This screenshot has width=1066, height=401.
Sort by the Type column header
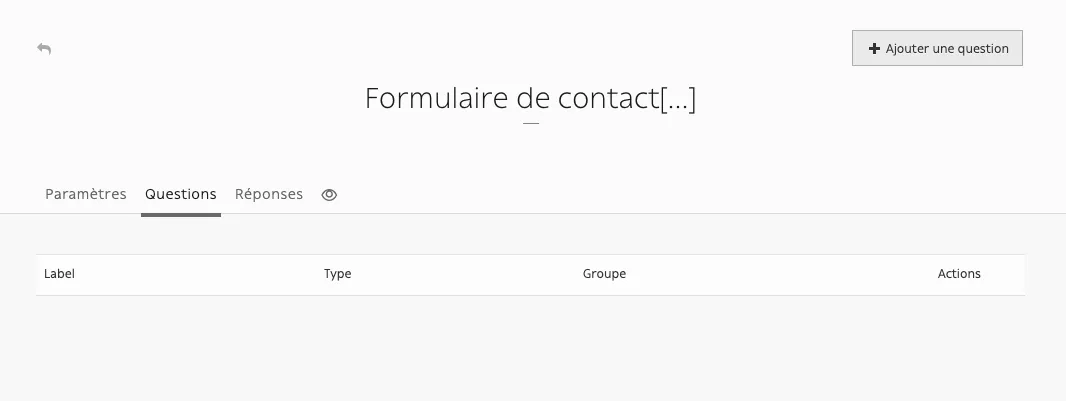pyautogui.click(x=337, y=274)
